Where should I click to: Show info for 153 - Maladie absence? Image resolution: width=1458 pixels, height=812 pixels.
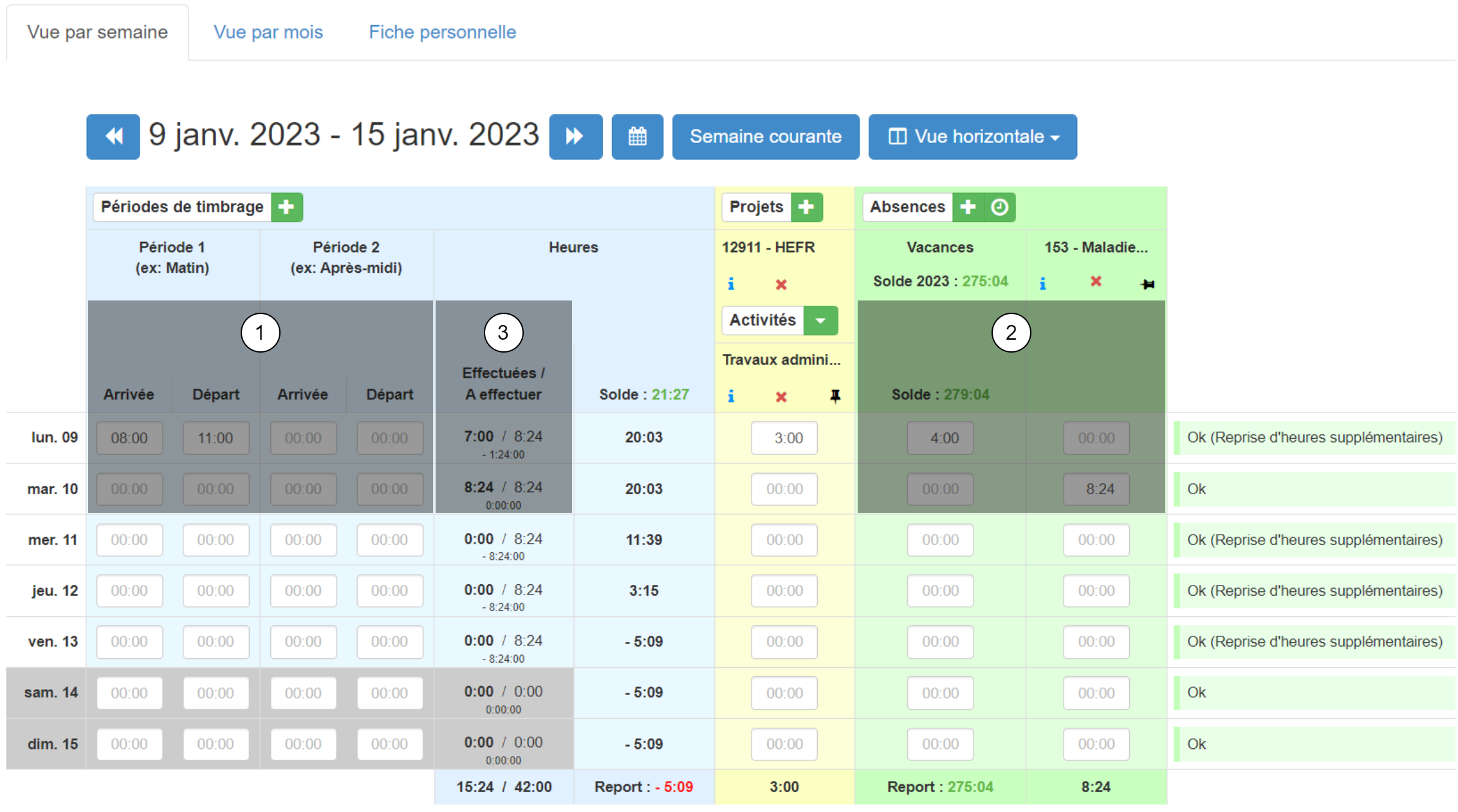(x=1042, y=283)
